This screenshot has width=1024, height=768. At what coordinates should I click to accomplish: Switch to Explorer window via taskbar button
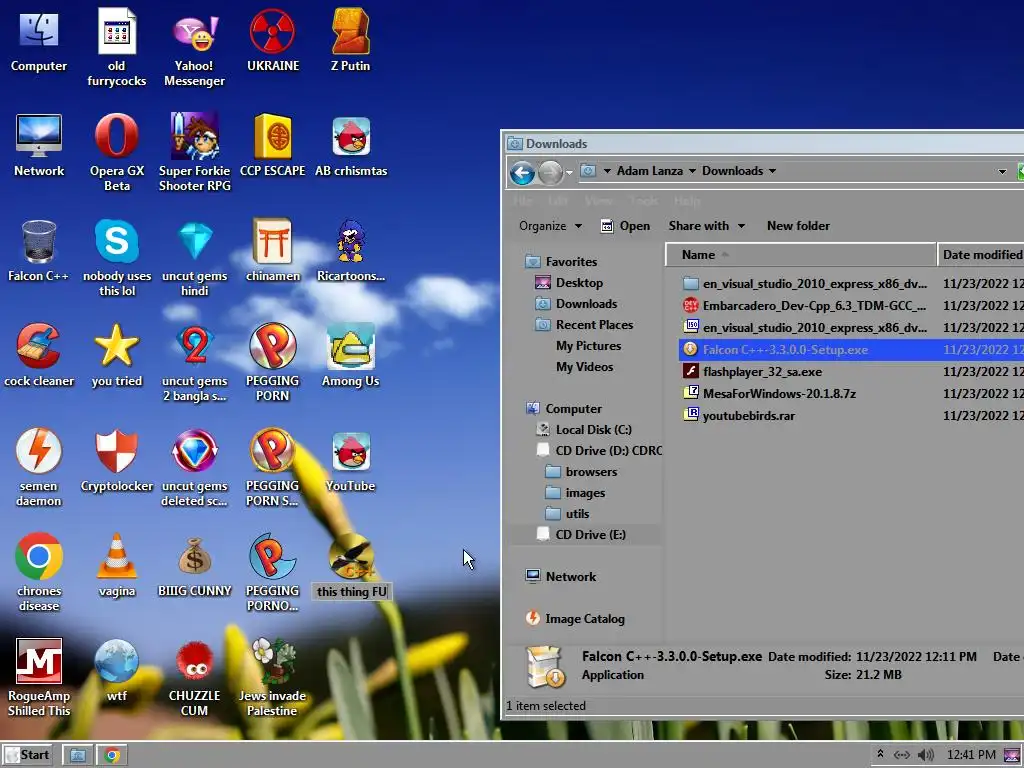click(77, 756)
